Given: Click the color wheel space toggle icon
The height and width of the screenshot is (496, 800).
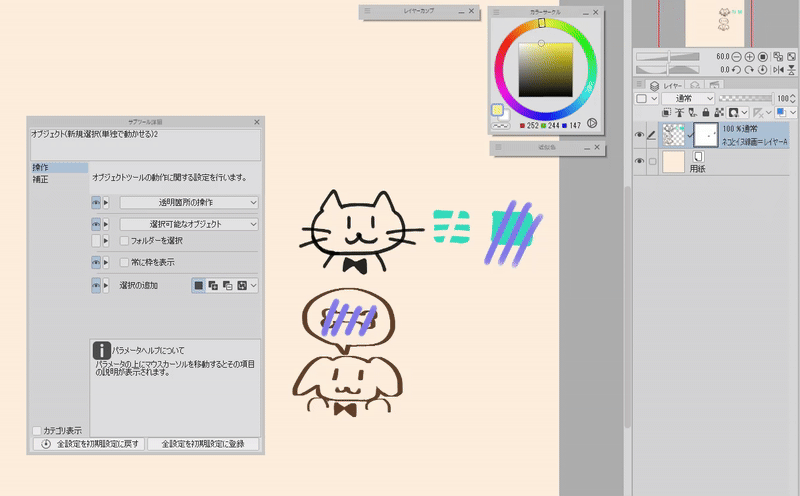Looking at the screenshot, I should point(592,123).
